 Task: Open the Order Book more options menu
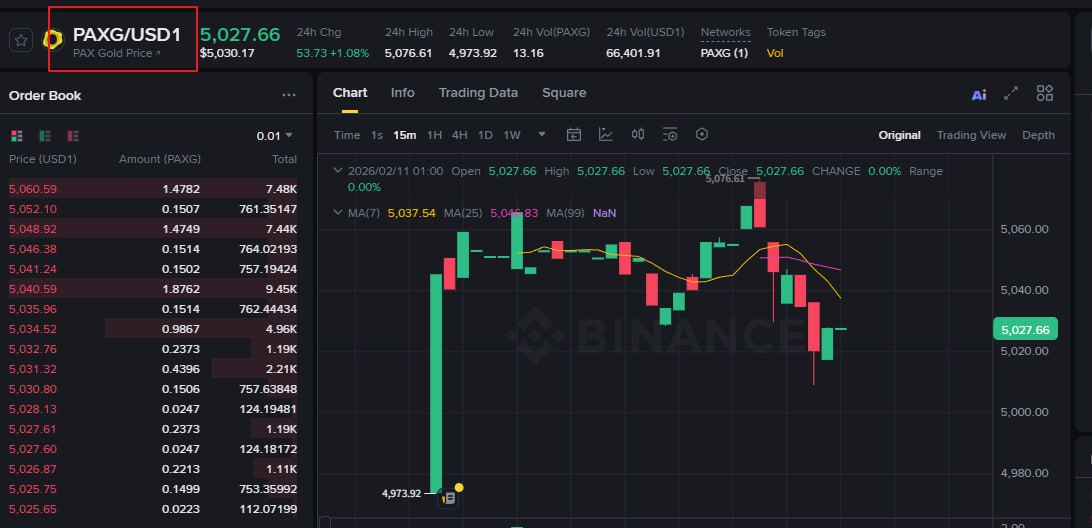point(289,96)
